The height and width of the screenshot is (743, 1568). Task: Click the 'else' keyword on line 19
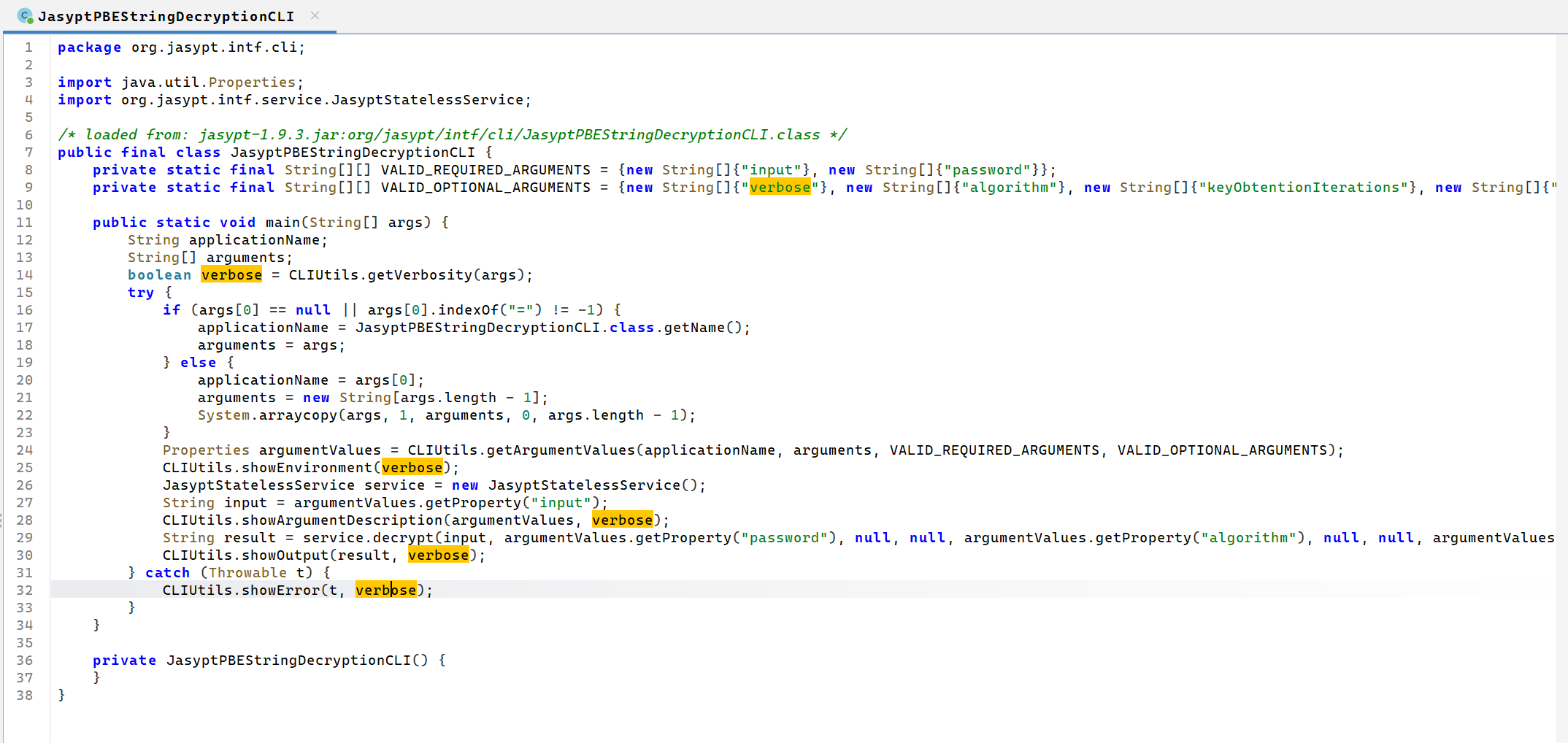point(198,363)
